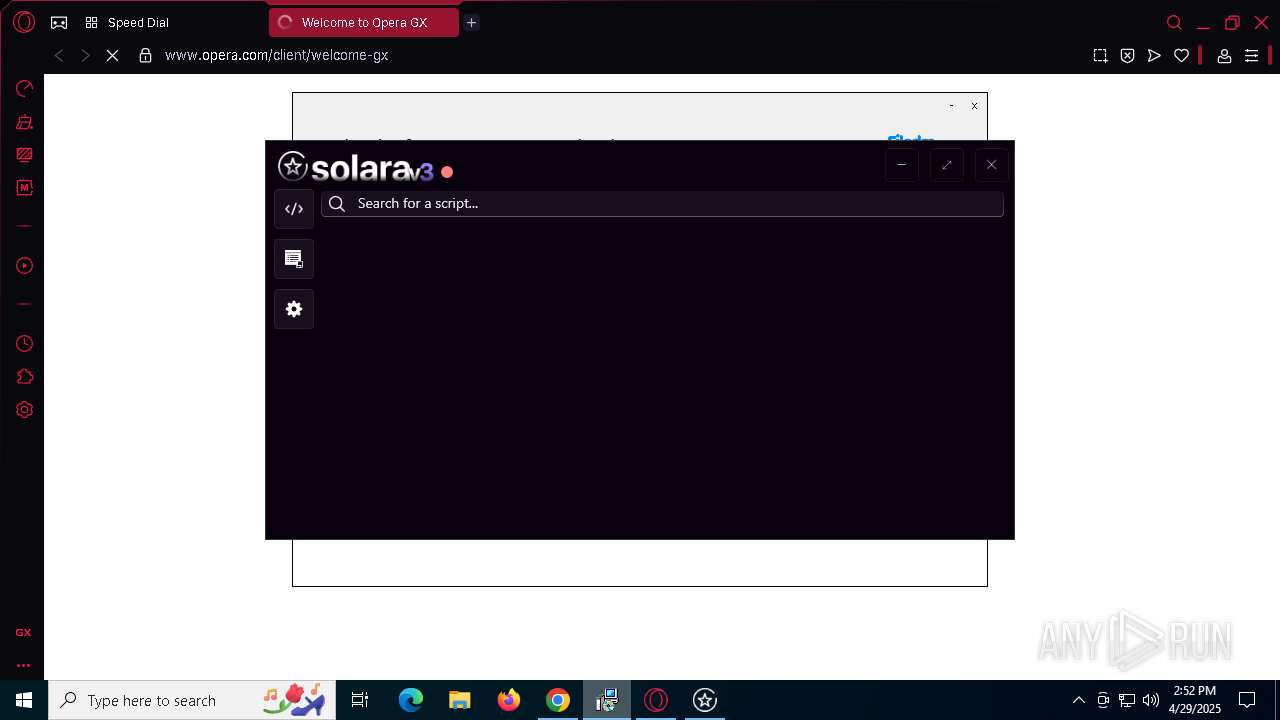Screen dimensions: 1280x720
Task: Open a new tab with plus button
Action: pyautogui.click(x=471, y=22)
